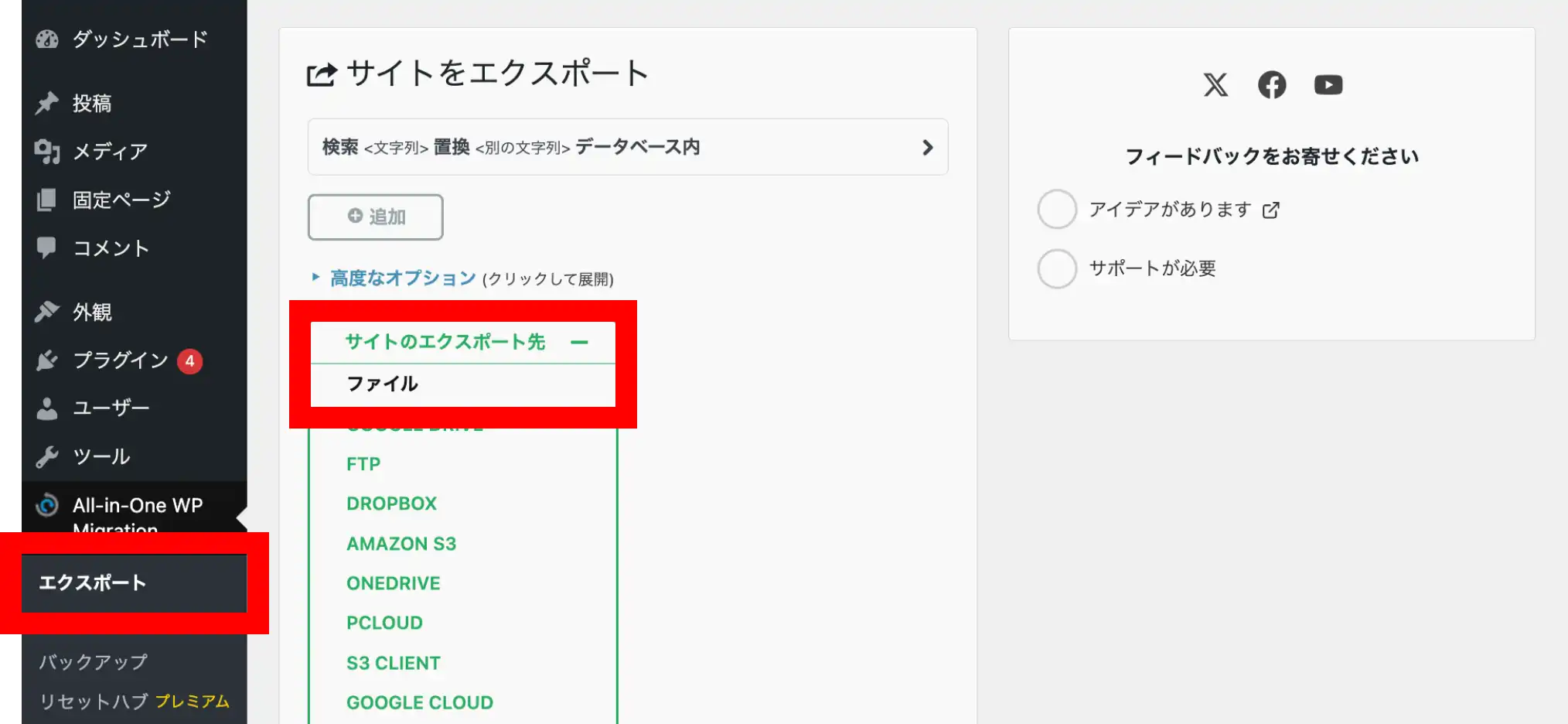Click the All-in-One WP Migration logo icon
Viewport: 1568px width, 724px height.
(48, 505)
